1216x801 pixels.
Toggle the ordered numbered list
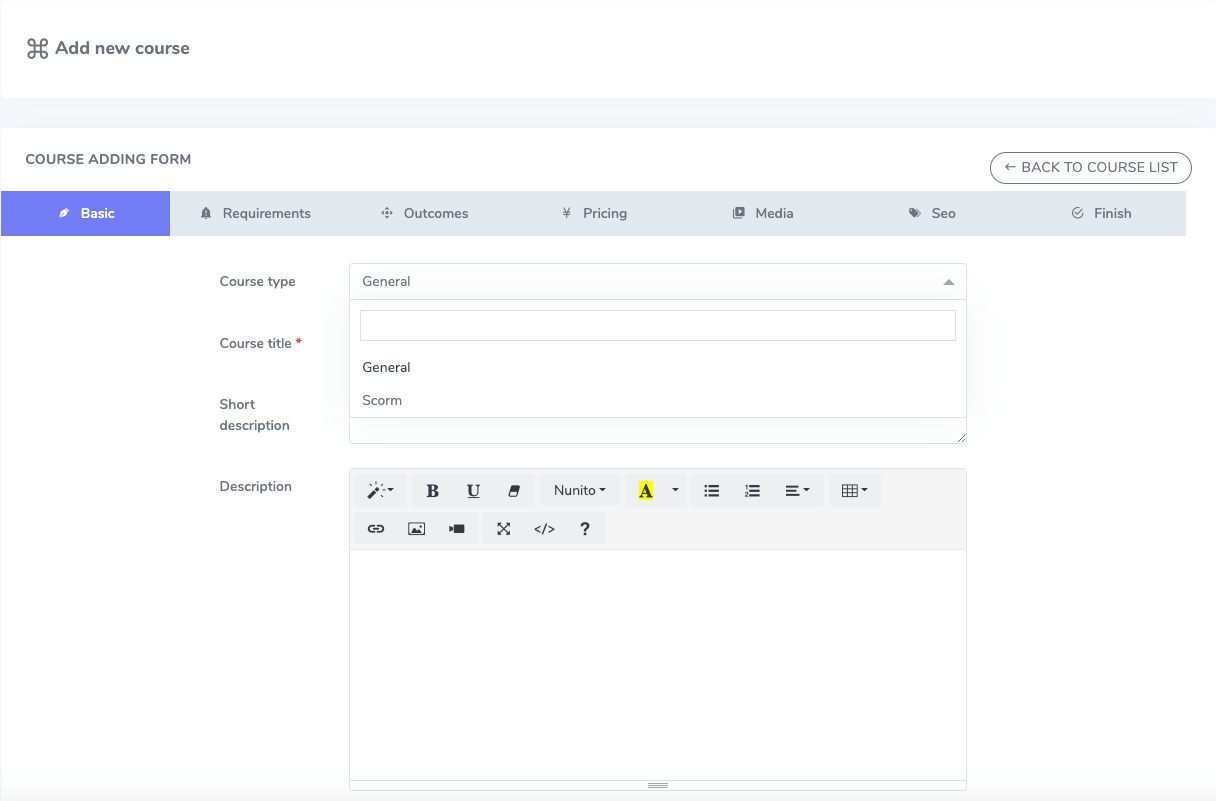pyautogui.click(x=753, y=491)
